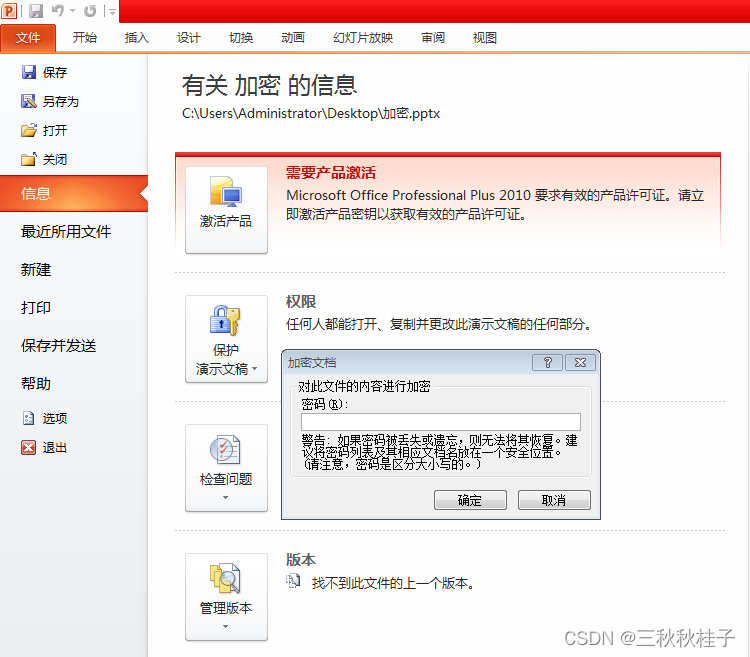The height and width of the screenshot is (657, 750).
Task: Open the 视图 ribbon tab
Action: (485, 38)
